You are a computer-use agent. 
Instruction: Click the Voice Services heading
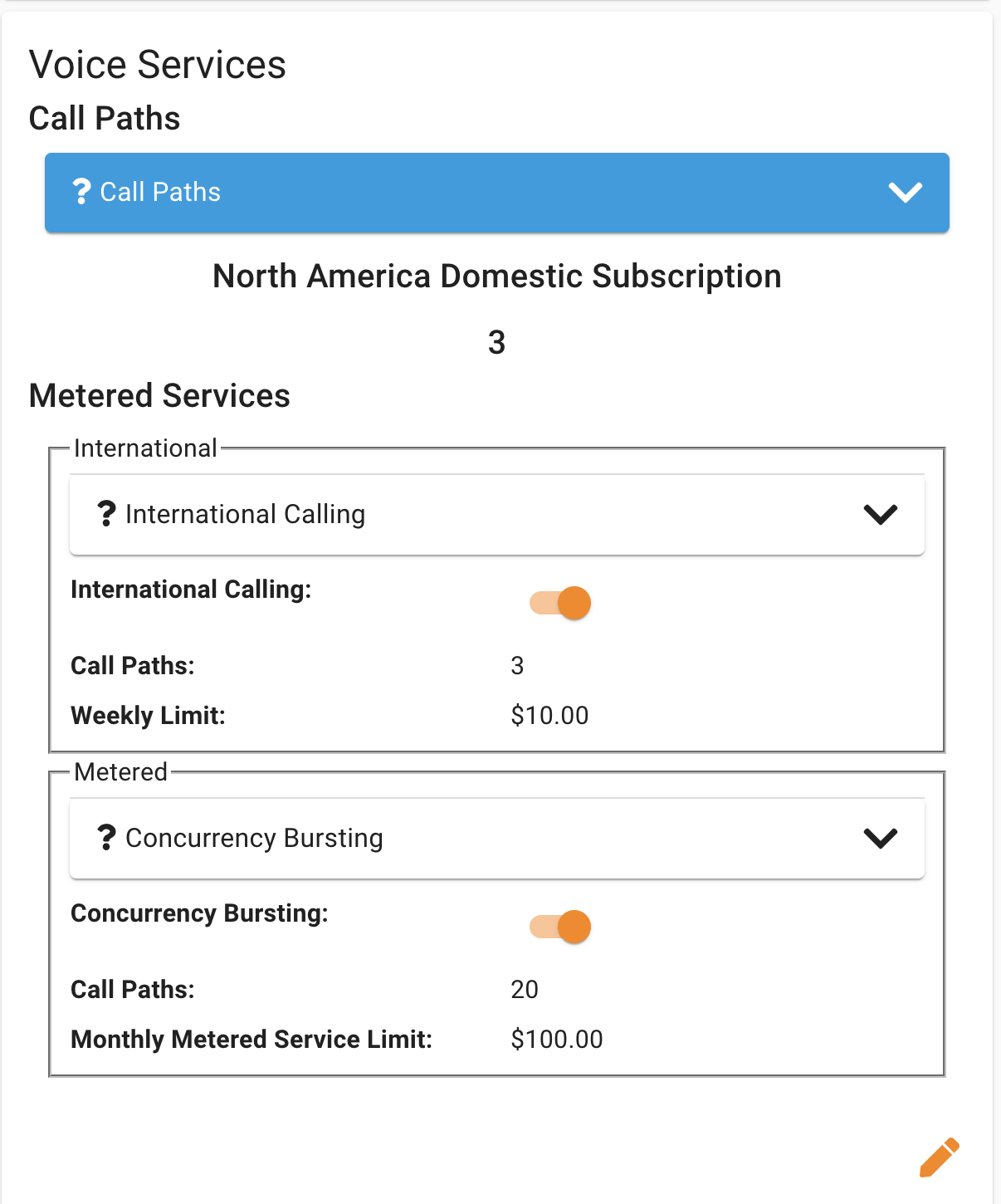tap(158, 65)
